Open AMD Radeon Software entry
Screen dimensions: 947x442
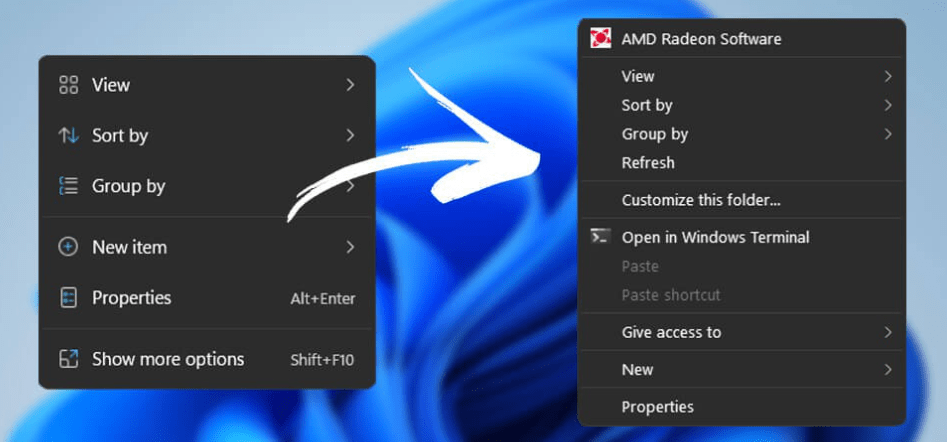pos(742,39)
